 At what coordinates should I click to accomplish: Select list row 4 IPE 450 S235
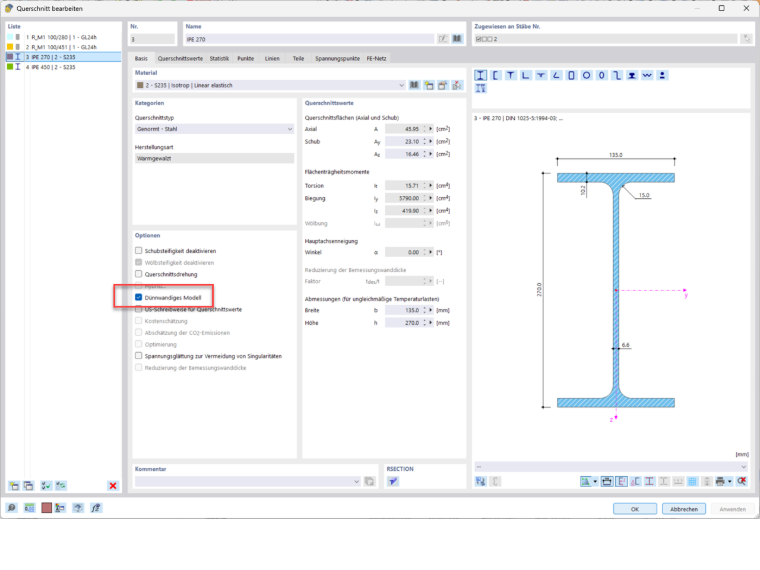point(63,67)
